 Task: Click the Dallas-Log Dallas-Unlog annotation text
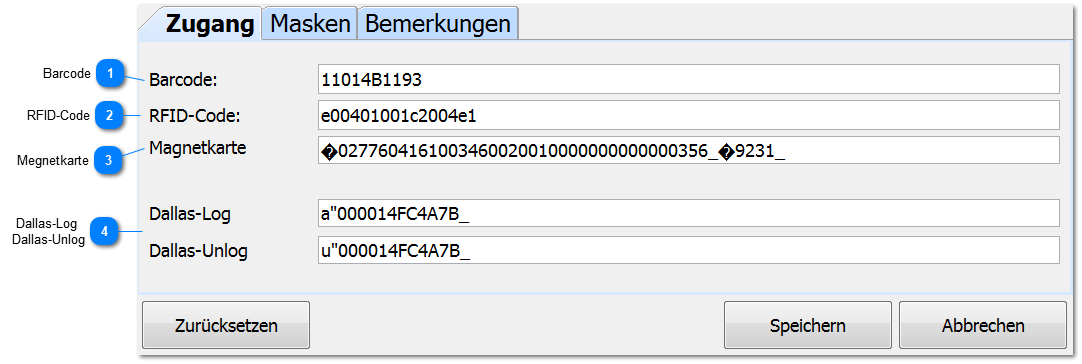(49, 231)
